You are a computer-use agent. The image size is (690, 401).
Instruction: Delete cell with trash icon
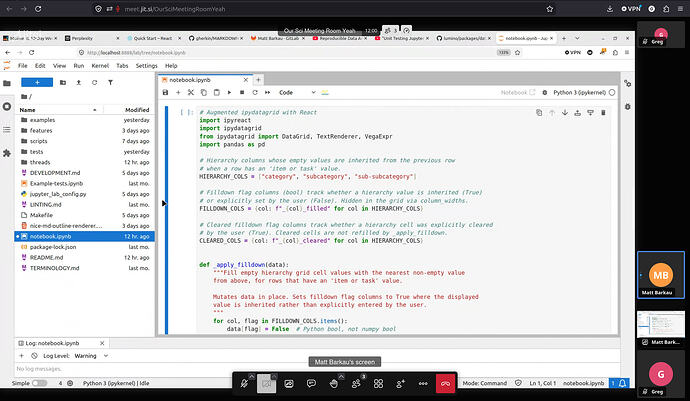603,113
